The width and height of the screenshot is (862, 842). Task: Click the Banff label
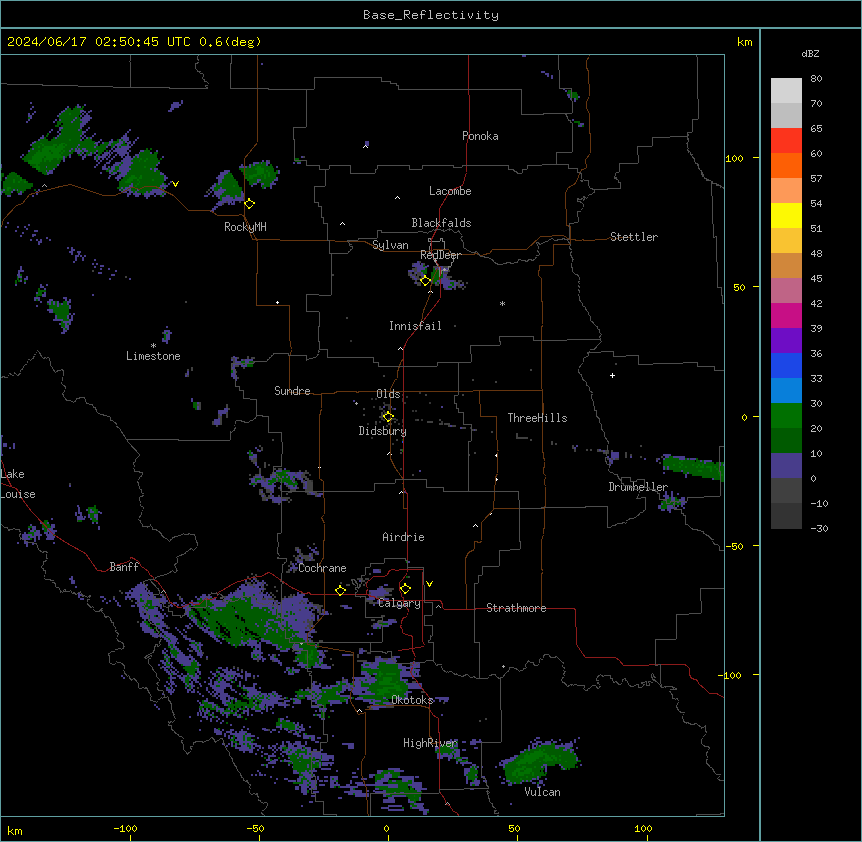click(124, 567)
